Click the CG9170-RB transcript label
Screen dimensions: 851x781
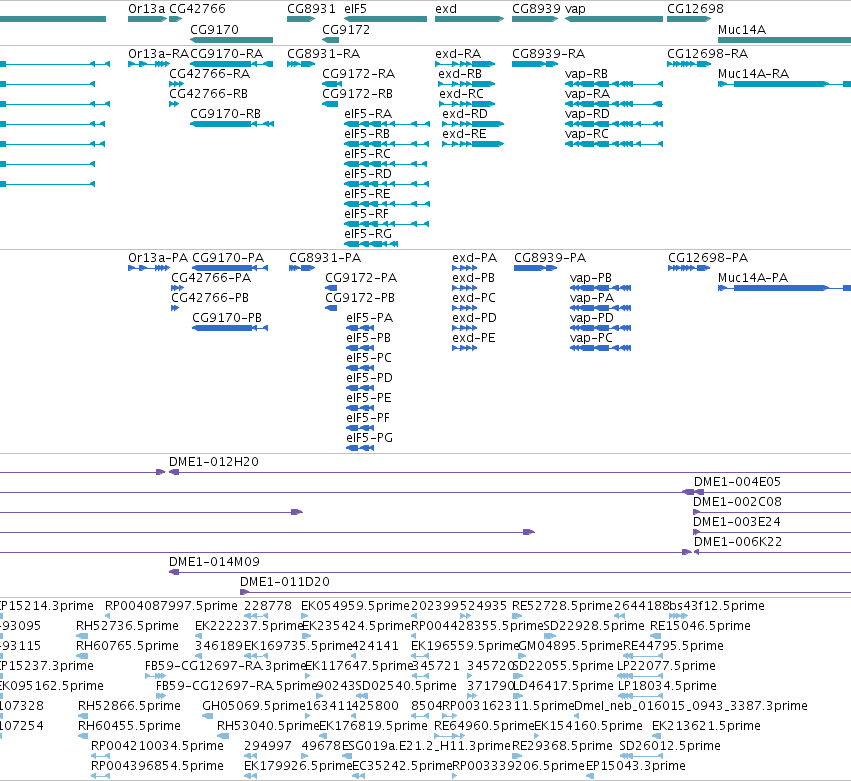(x=225, y=113)
